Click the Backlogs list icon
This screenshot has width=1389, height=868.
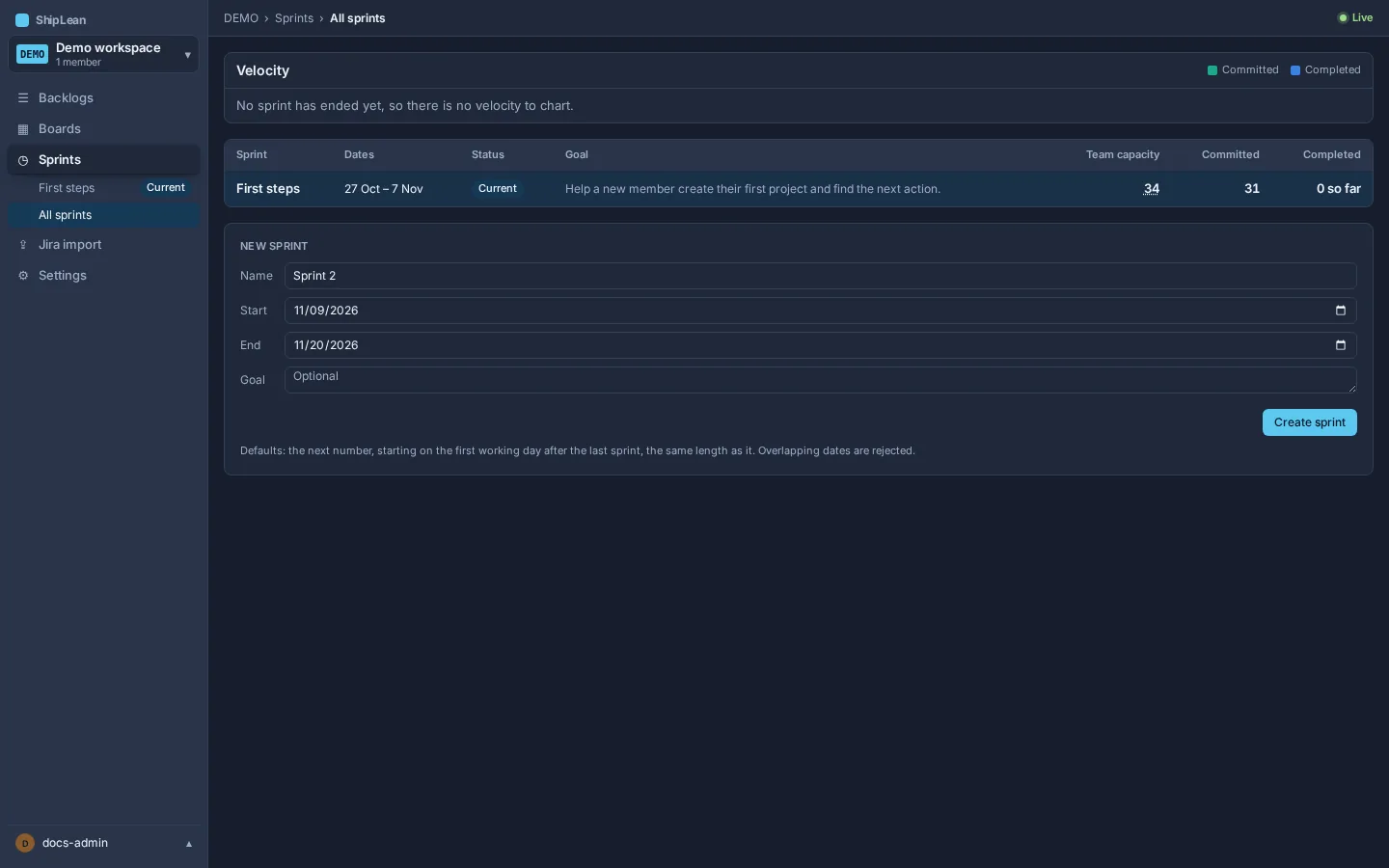click(23, 98)
